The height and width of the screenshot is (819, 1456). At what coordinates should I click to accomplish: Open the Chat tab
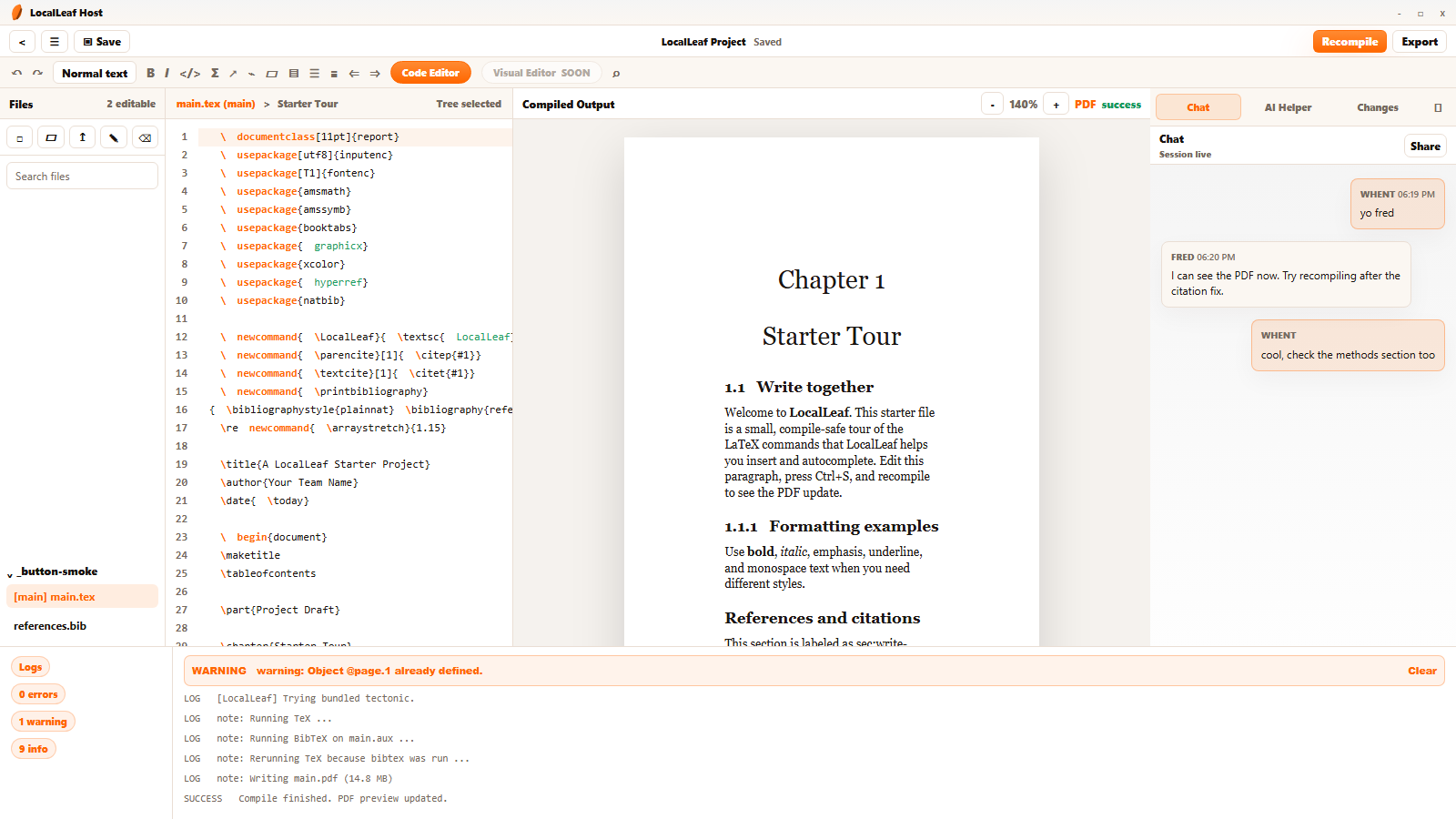tap(1198, 107)
